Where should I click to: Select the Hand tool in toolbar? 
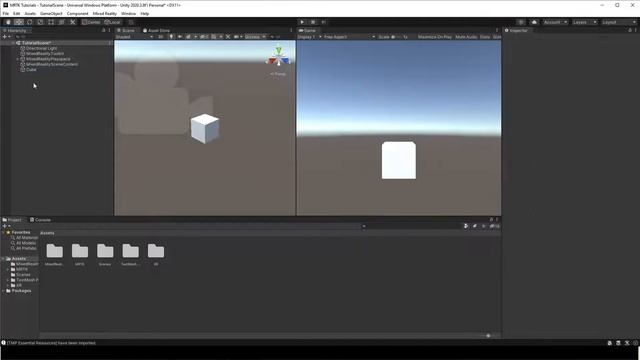click(x=8, y=22)
